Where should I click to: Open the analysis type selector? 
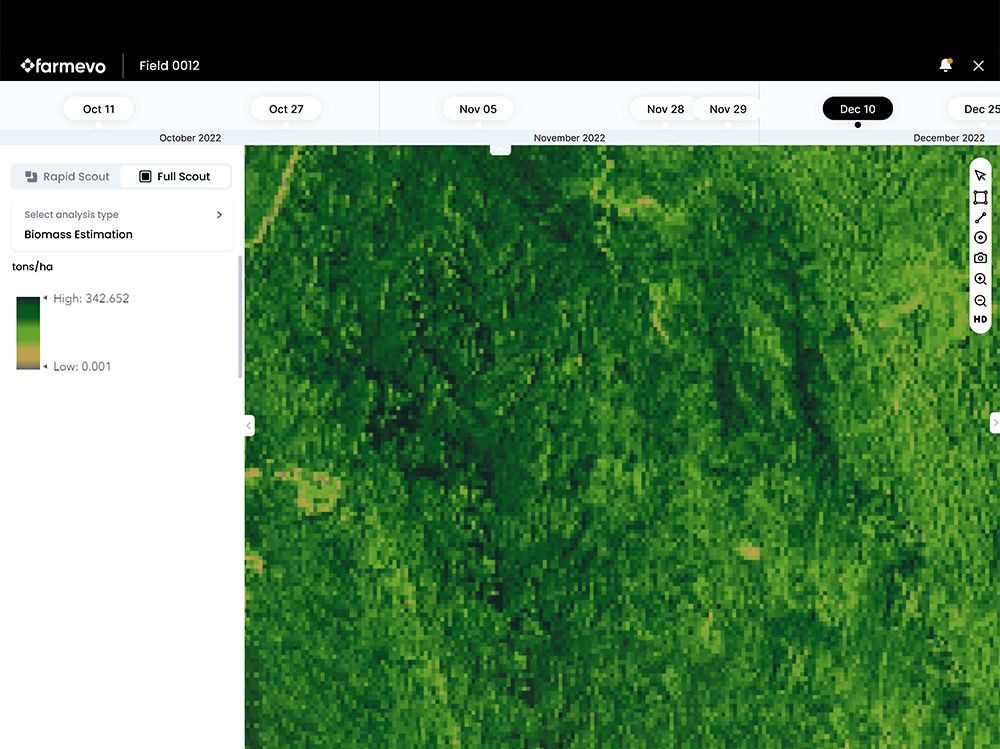click(122, 225)
